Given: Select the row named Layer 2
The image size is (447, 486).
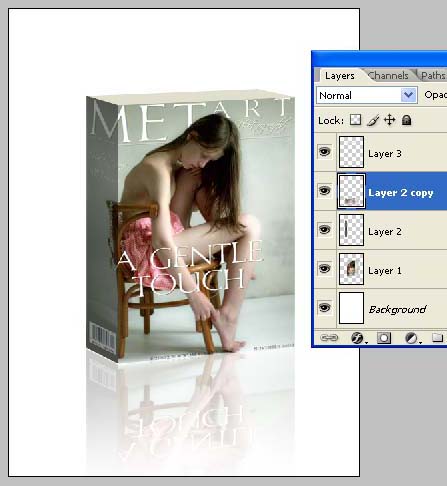Looking at the screenshot, I should (x=380, y=230).
